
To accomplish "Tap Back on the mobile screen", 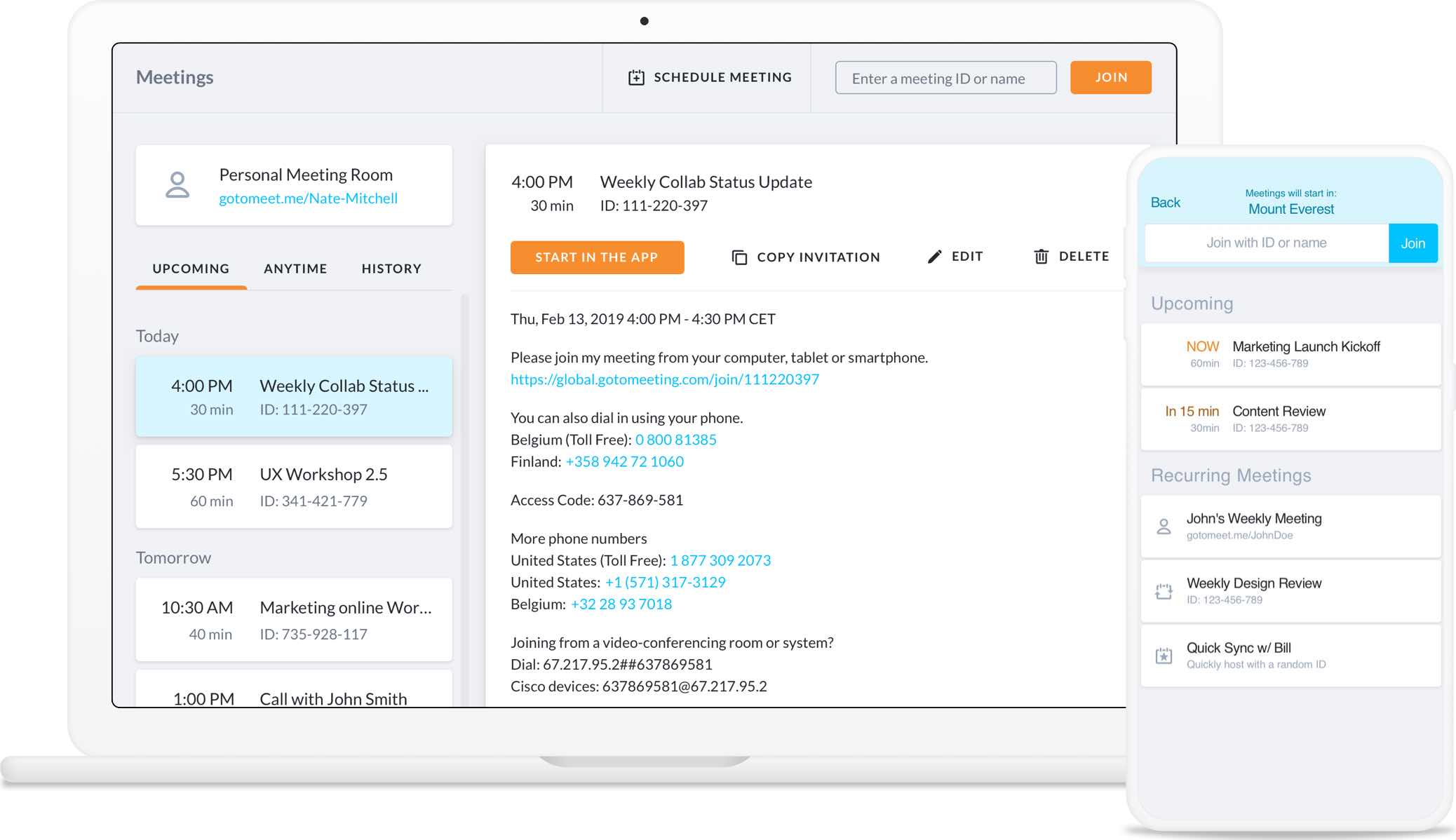I will click(1166, 202).
